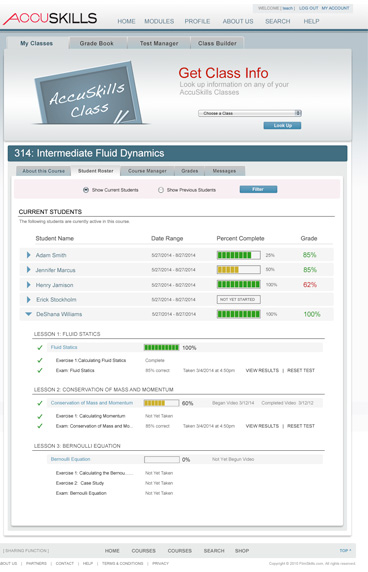The height and width of the screenshot is (572, 368).
Task: Select Show Current Students radio button
Action: tap(86, 190)
